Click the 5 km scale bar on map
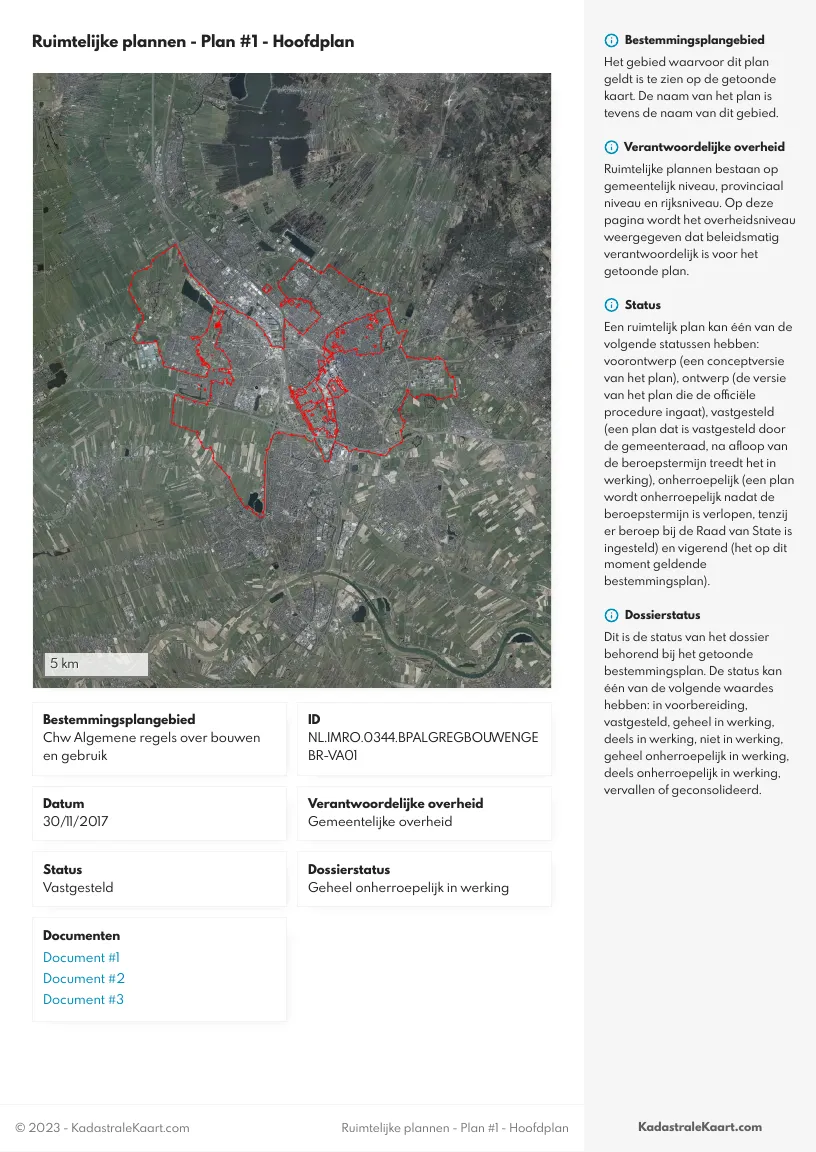This screenshot has height=1152, width=816. pos(96,663)
